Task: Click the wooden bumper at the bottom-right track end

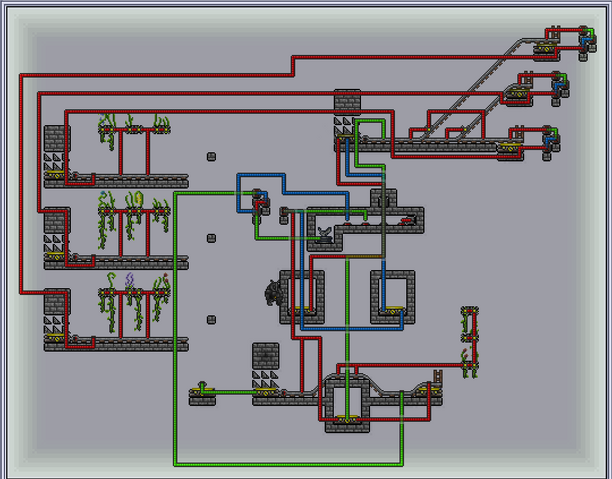Action: pos(438,377)
